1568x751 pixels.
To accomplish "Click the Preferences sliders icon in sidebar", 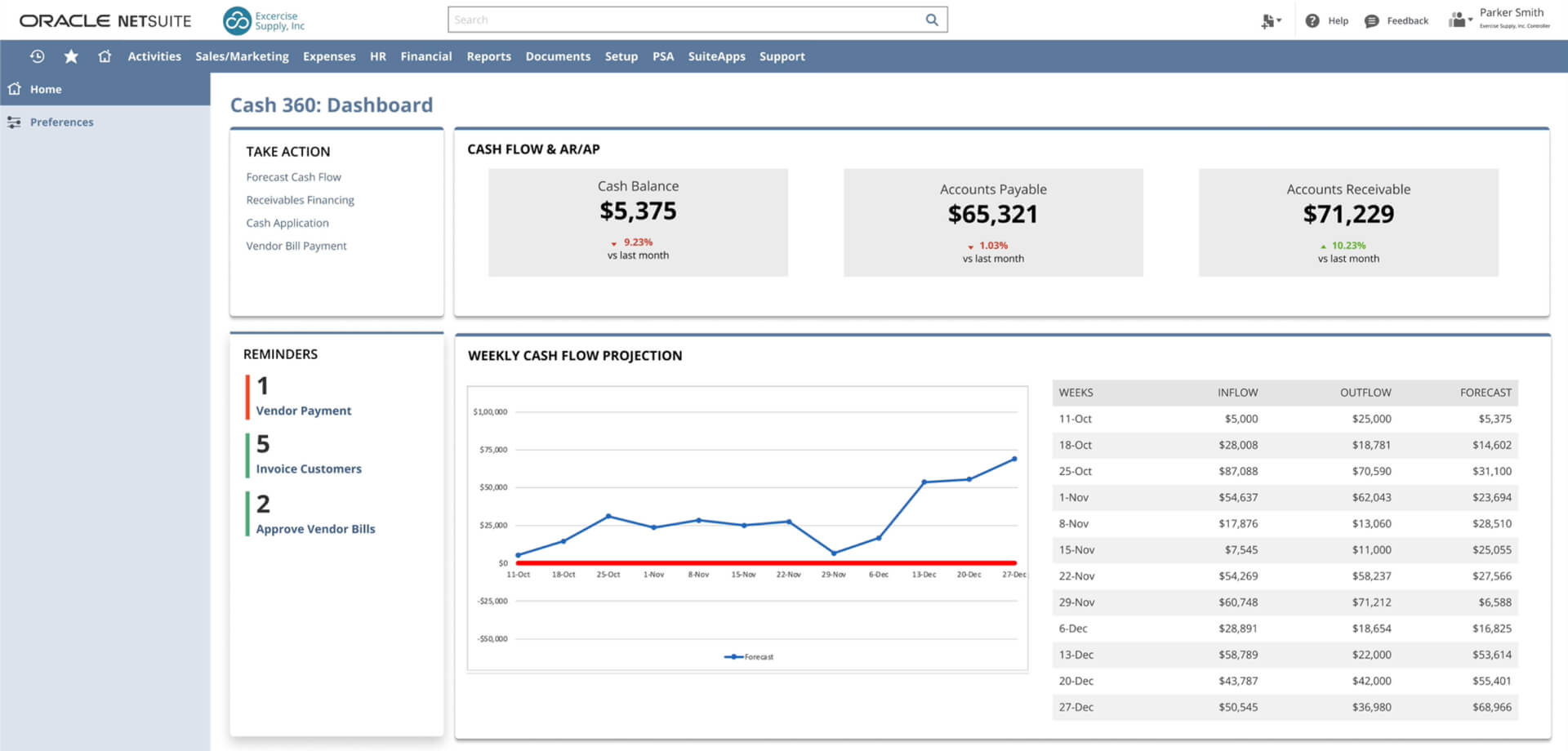I will pyautogui.click(x=15, y=122).
